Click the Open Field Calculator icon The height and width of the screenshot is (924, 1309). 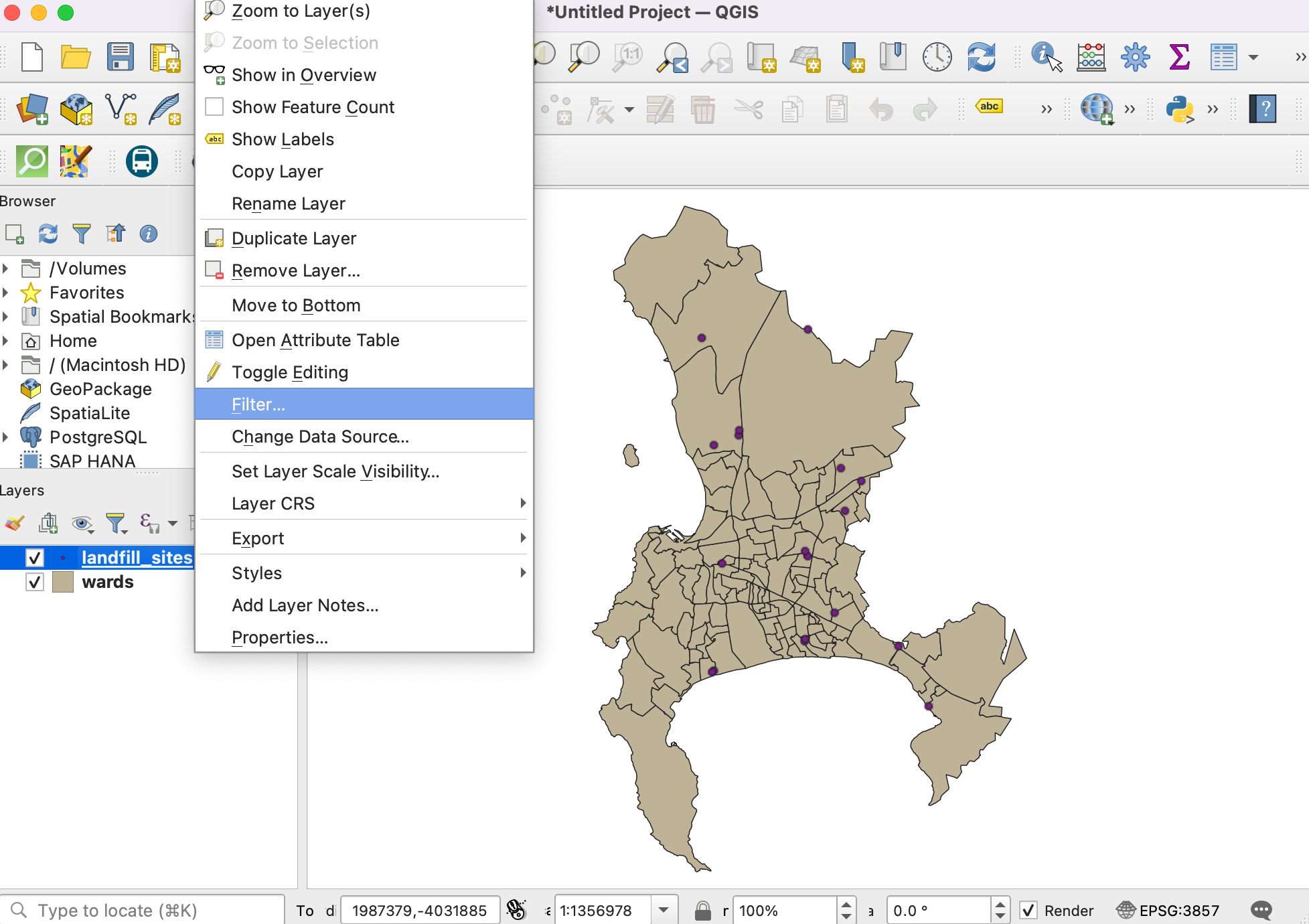(1091, 57)
